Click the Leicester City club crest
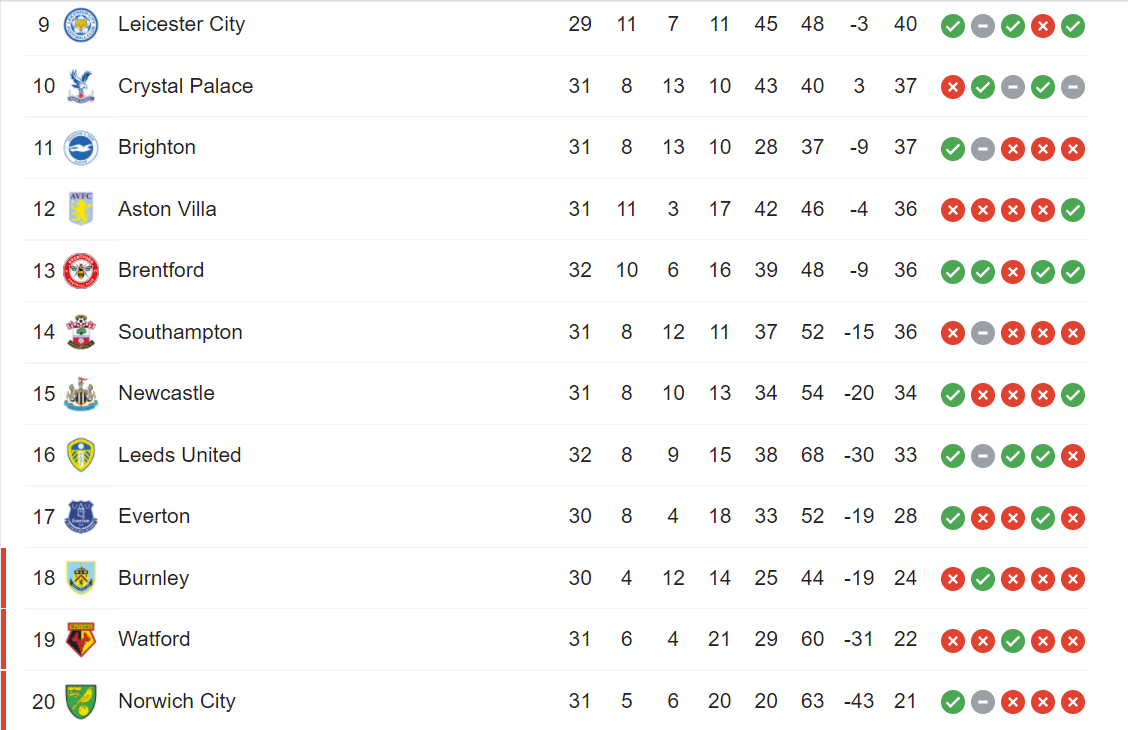Image resolution: width=1128 pixels, height=730 pixels. tap(81, 25)
